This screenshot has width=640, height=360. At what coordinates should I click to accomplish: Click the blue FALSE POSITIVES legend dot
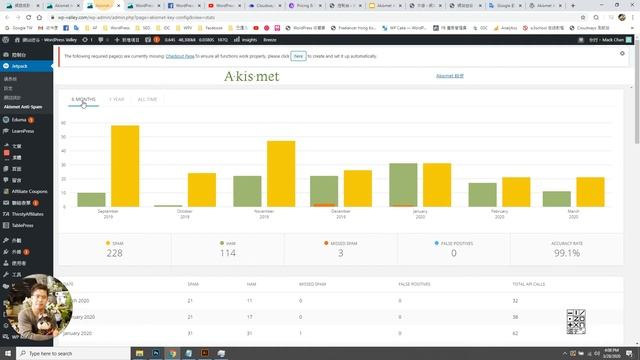(437, 243)
